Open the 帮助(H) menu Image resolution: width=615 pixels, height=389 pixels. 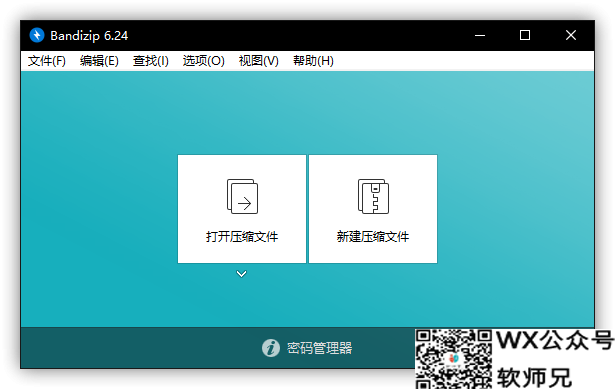(313, 61)
